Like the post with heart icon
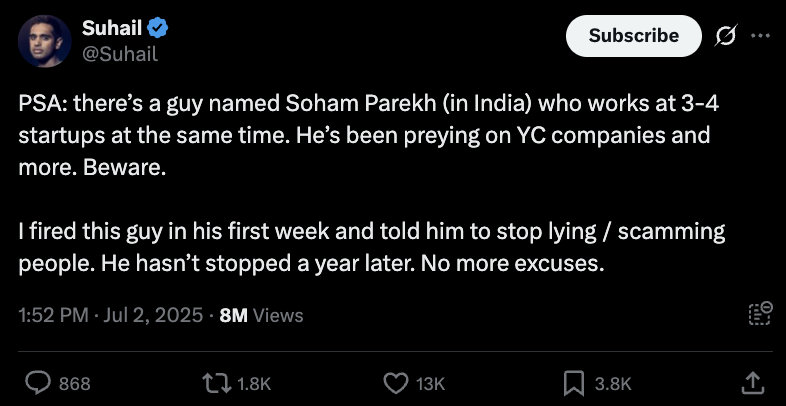The height and width of the screenshot is (406, 786). [x=397, y=381]
